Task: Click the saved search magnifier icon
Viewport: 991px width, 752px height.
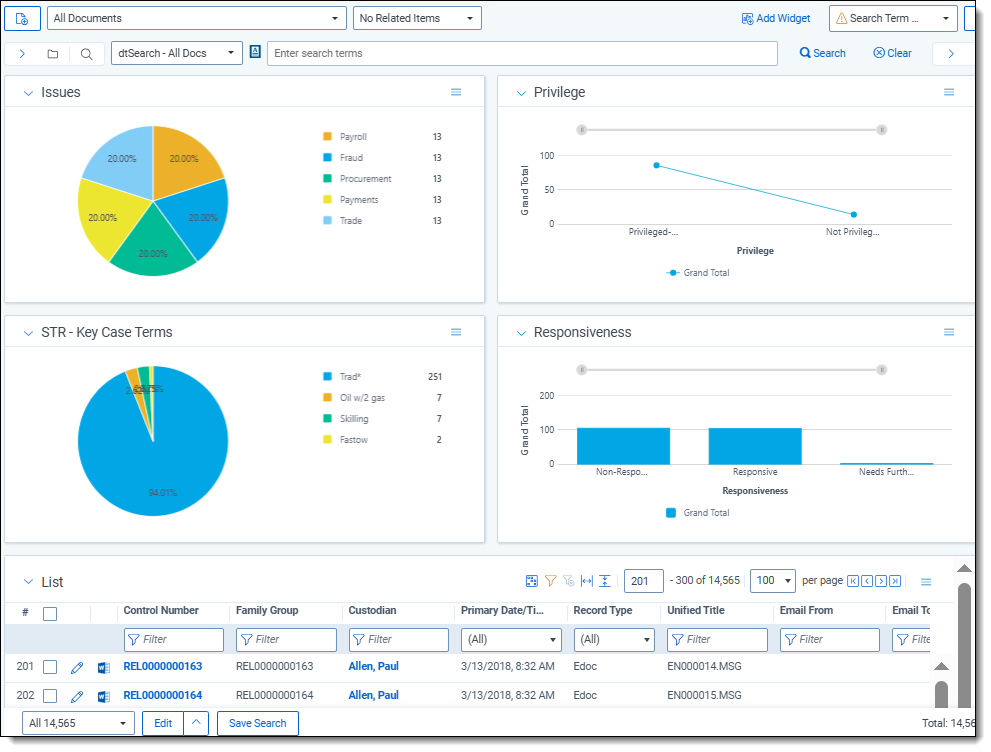Action: click(x=86, y=54)
